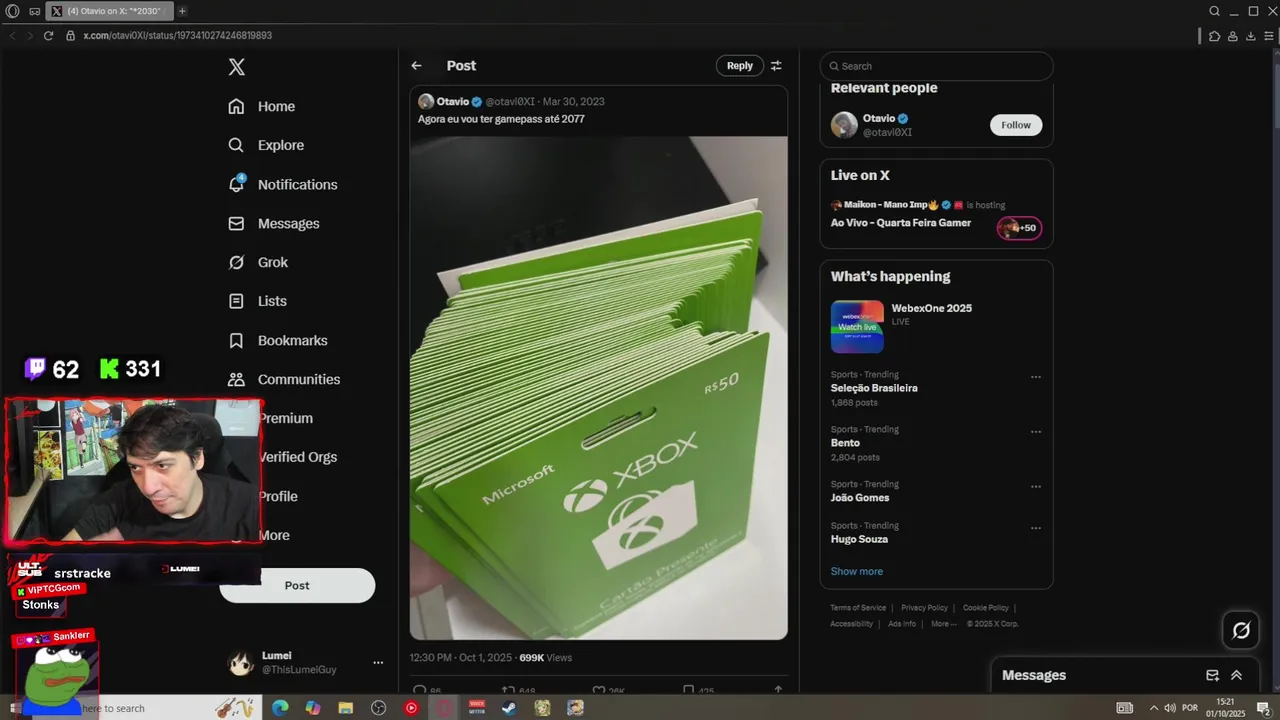Image resolution: width=1280 pixels, height=720 pixels.
Task: Click the Home house icon
Action: tap(236, 106)
